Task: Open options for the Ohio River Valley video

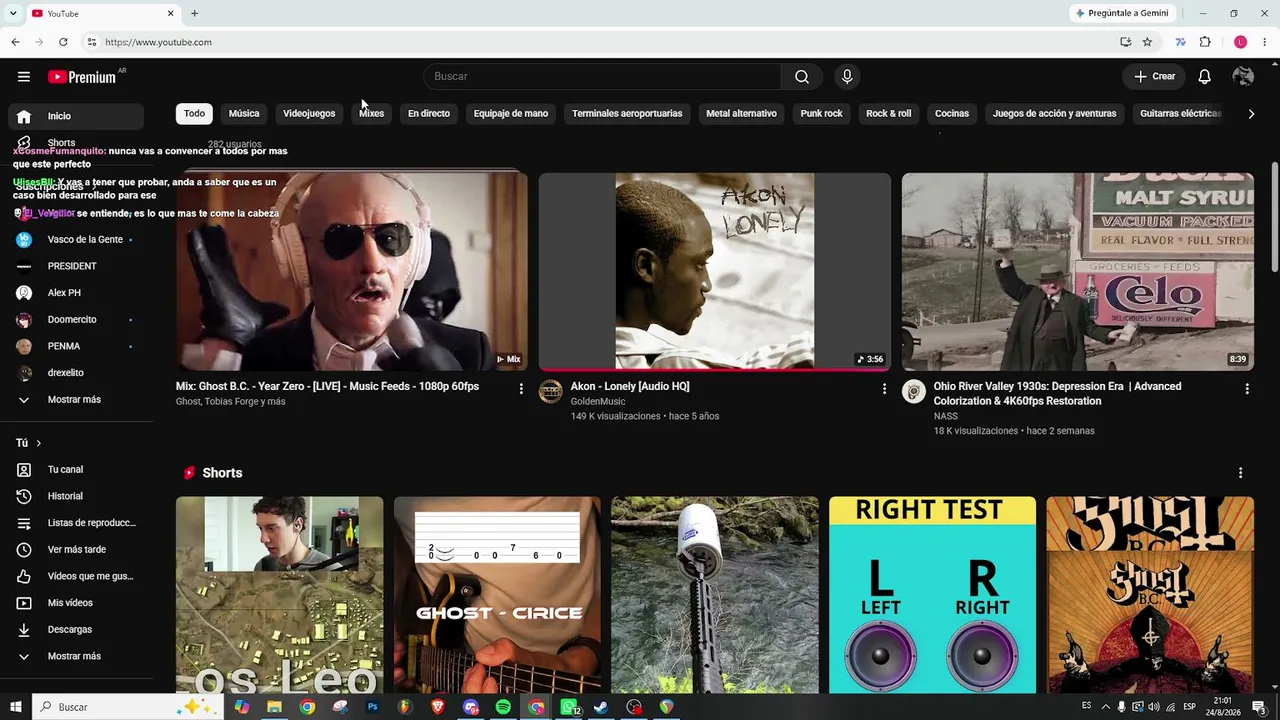Action: click(1247, 388)
